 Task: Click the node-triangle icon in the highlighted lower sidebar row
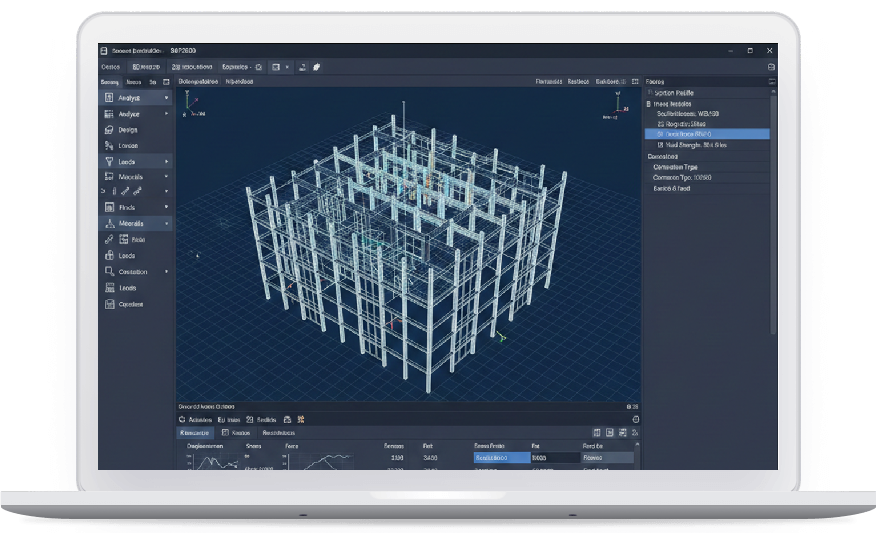110,223
